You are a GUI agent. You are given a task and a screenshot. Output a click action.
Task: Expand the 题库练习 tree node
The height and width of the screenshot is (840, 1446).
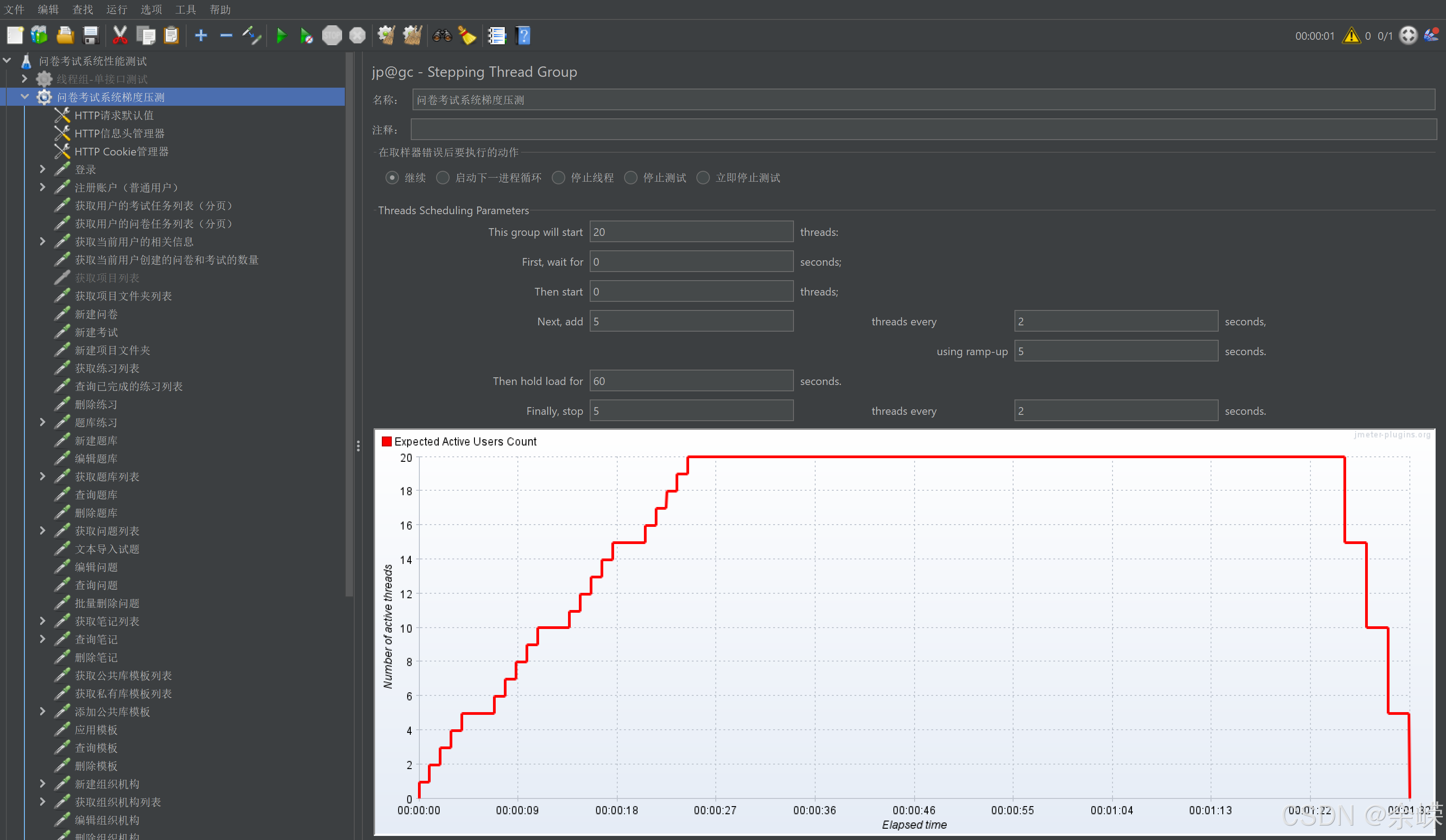42,422
